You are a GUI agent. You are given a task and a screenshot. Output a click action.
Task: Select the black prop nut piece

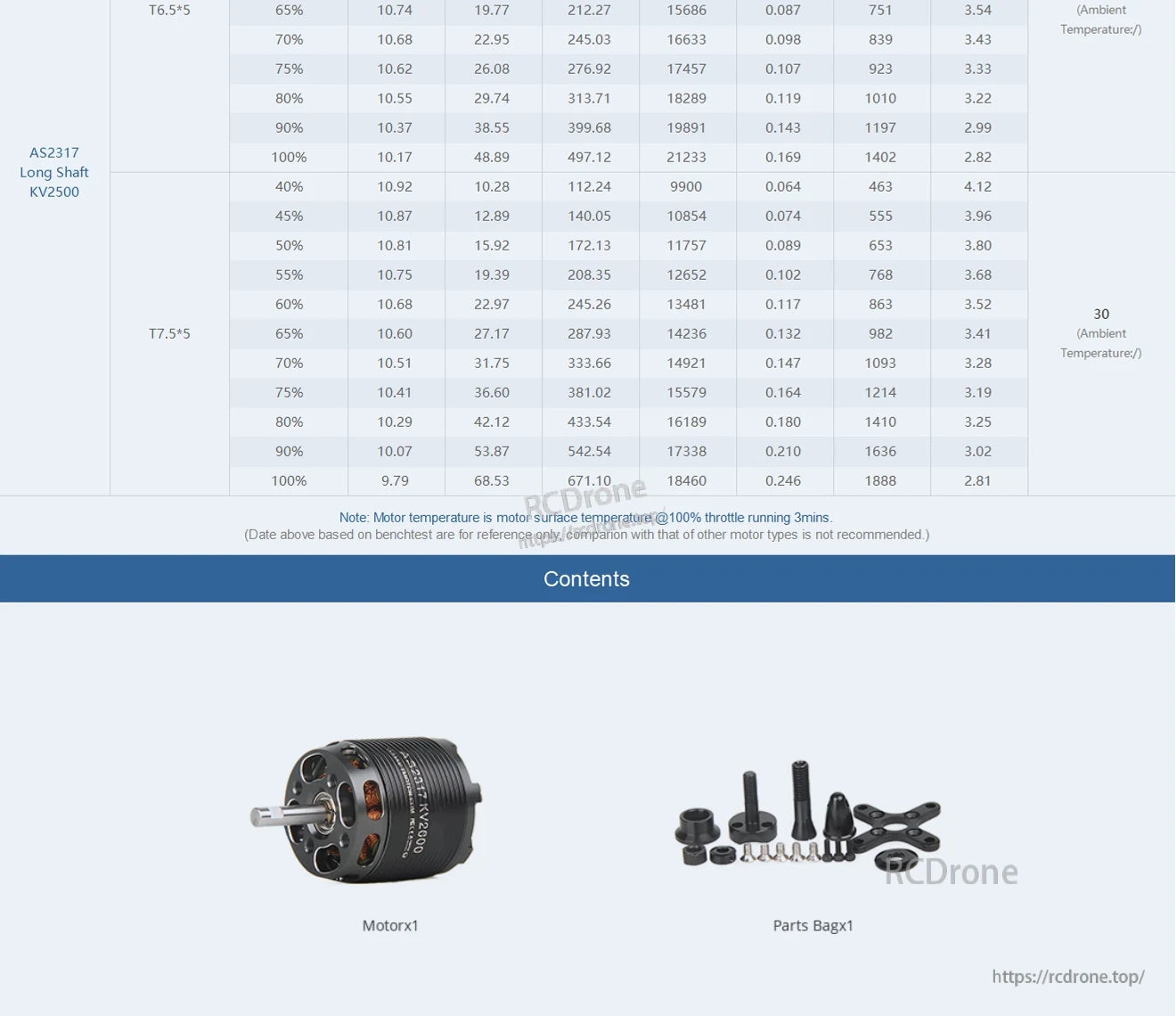click(x=694, y=855)
